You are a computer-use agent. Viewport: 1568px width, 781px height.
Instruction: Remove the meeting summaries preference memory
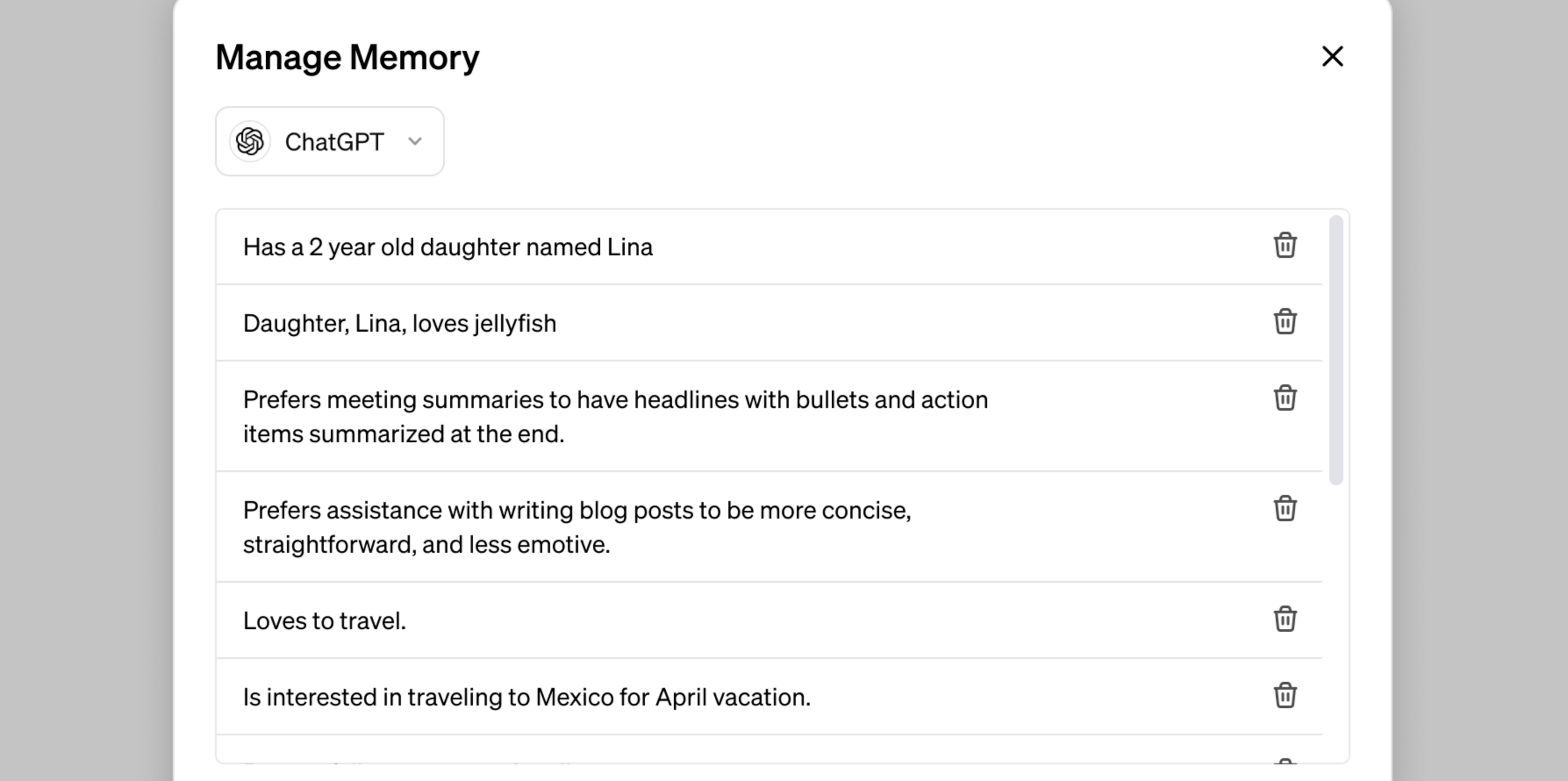pos(1284,398)
